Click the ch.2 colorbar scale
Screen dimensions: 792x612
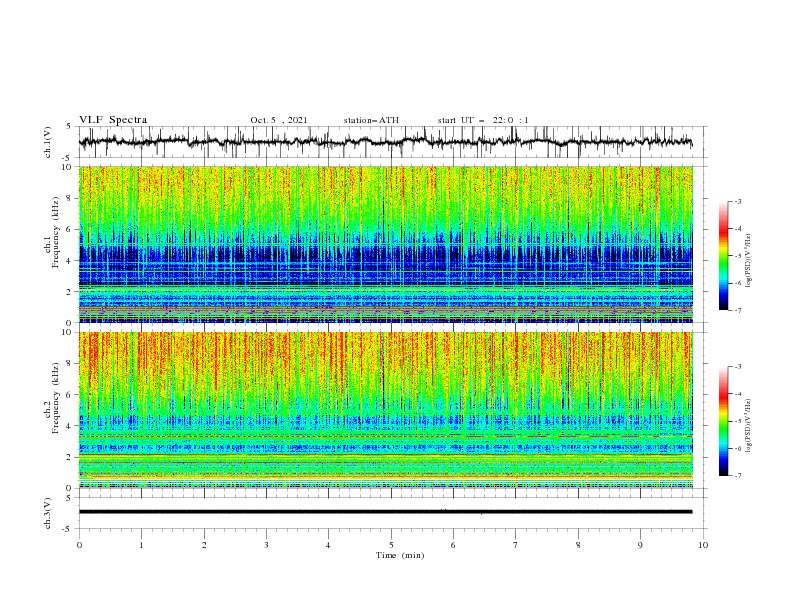[724, 421]
